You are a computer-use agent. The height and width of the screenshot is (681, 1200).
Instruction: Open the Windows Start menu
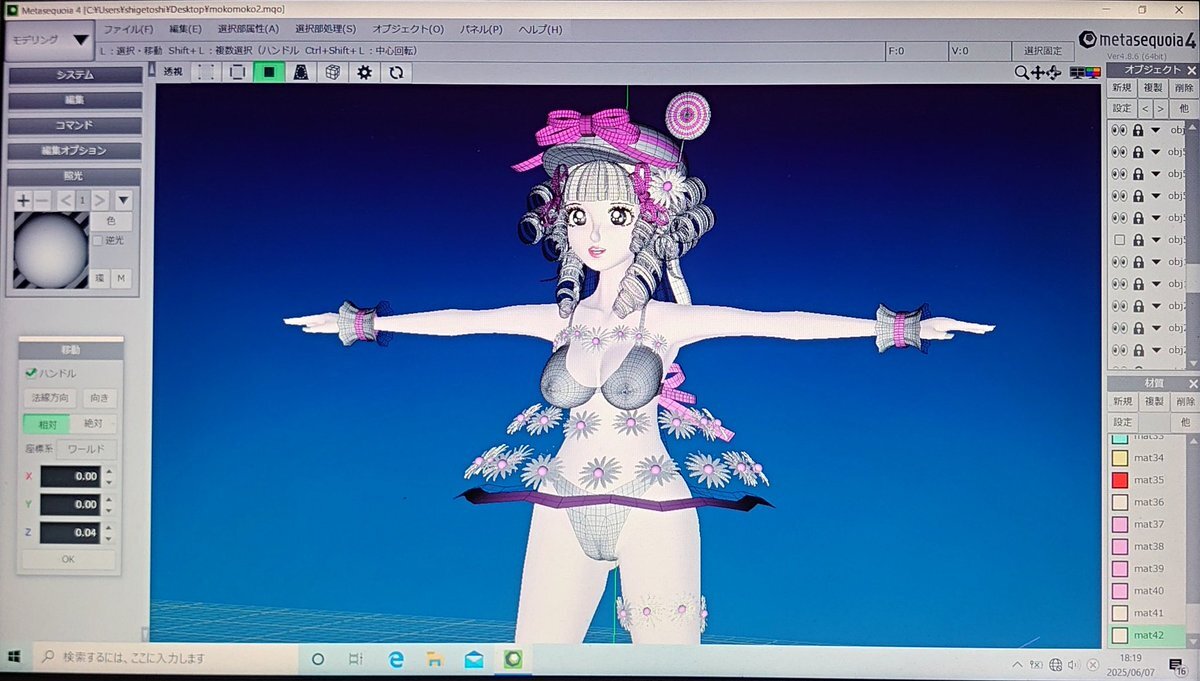pos(15,658)
